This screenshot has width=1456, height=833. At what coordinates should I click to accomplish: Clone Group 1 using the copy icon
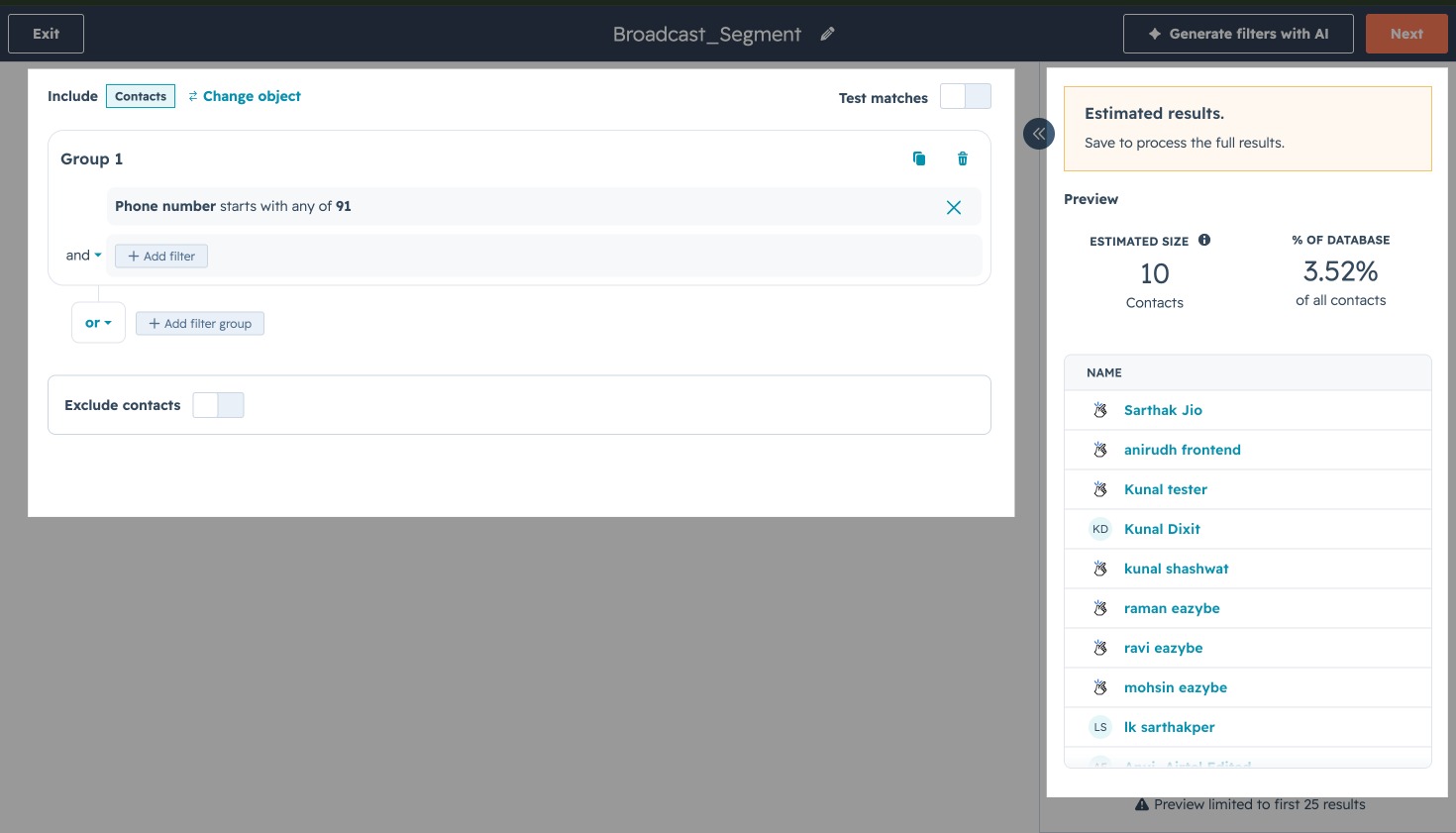(919, 158)
